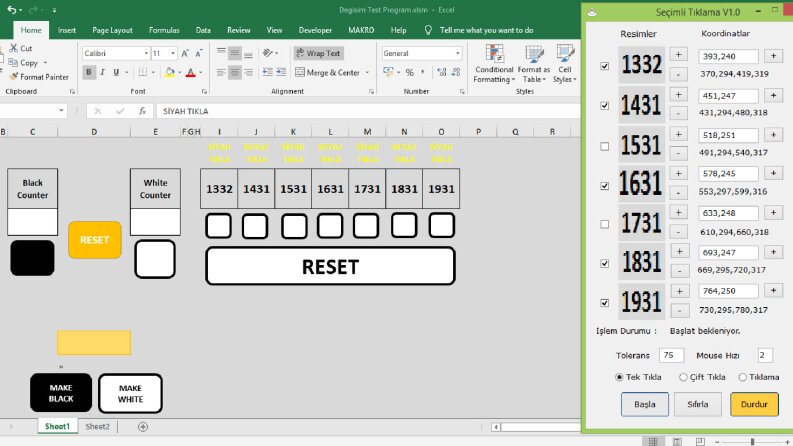Click Wrap Text
Screen dimensions: 793x446
click(319, 53)
